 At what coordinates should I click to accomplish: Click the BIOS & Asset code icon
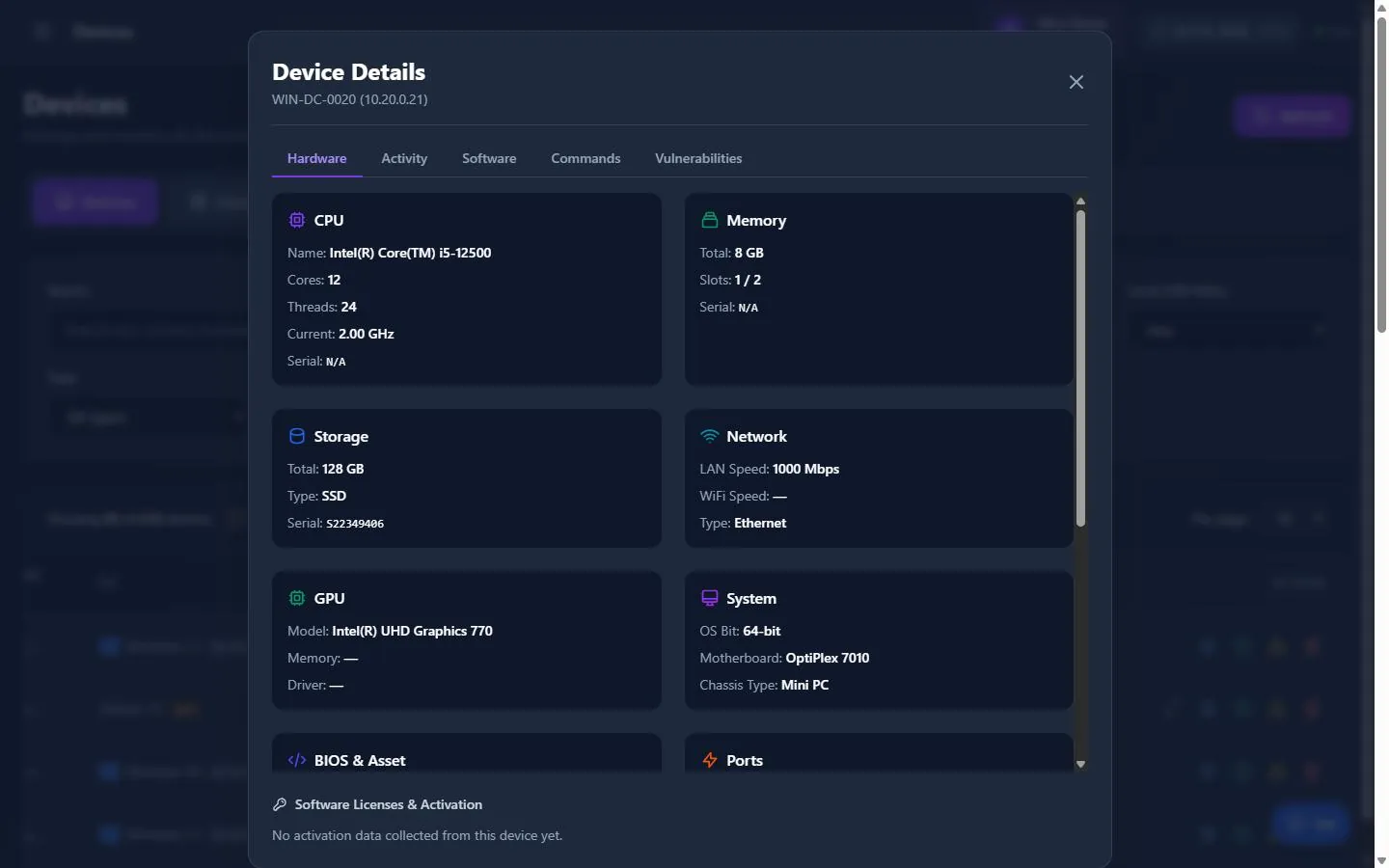[297, 760]
